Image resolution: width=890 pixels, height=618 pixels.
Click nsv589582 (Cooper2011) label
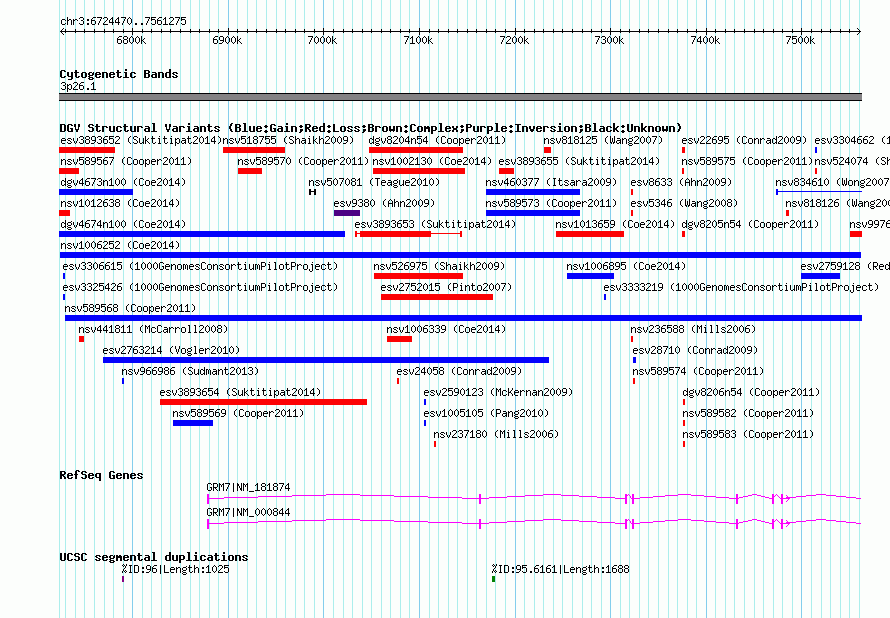point(748,413)
